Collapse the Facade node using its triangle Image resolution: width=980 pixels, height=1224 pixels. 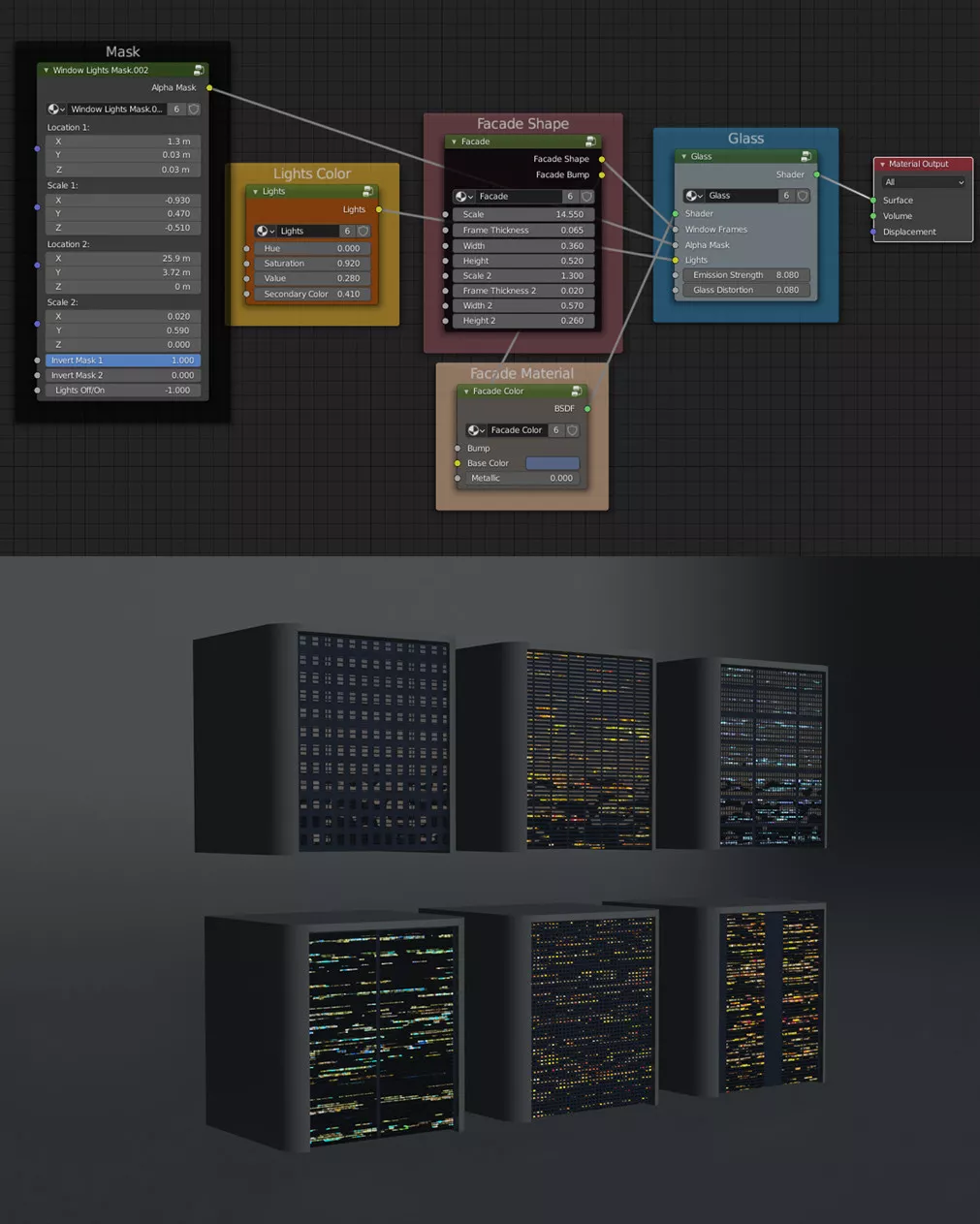click(x=454, y=142)
